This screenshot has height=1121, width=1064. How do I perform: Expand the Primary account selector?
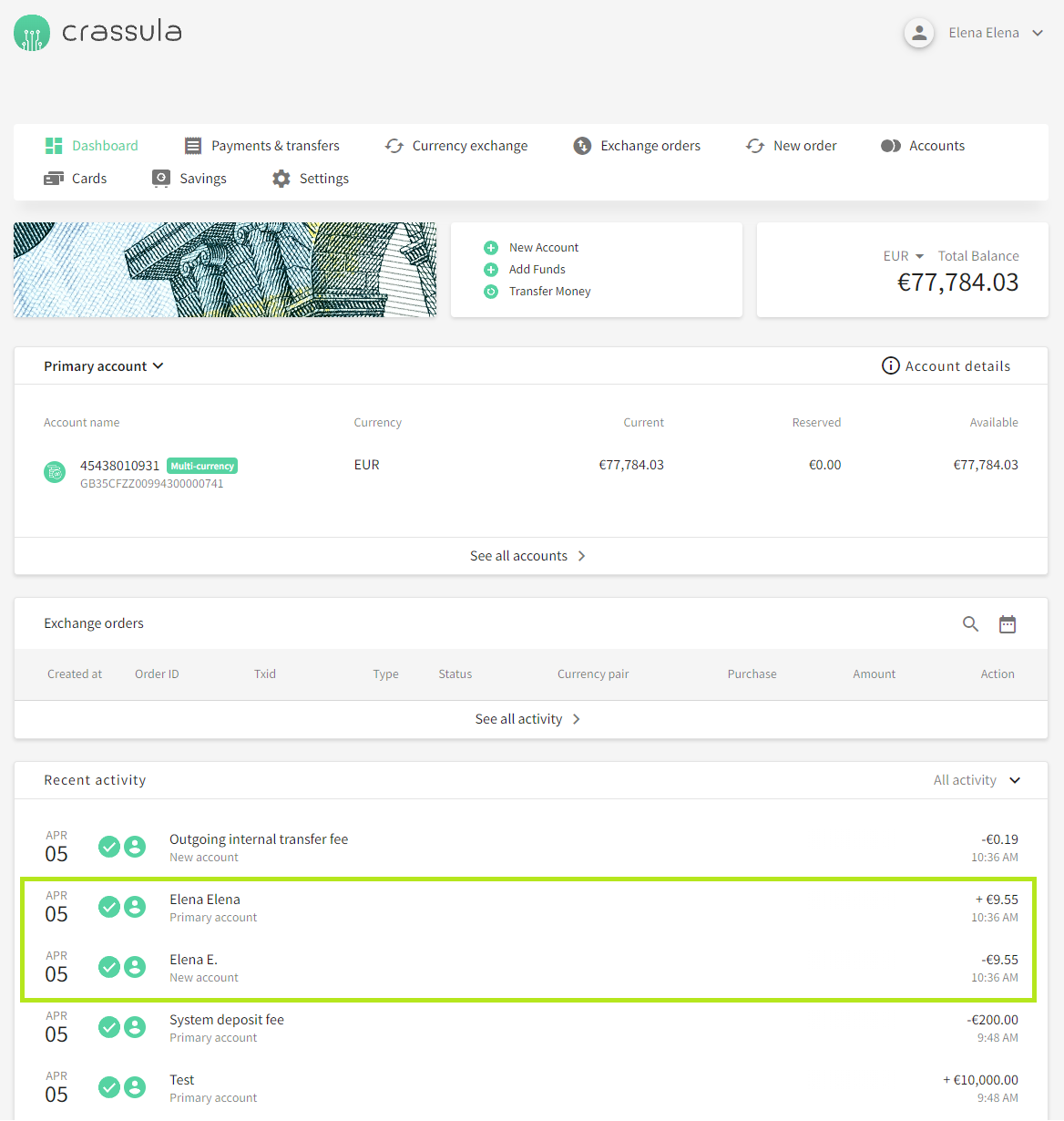104,366
